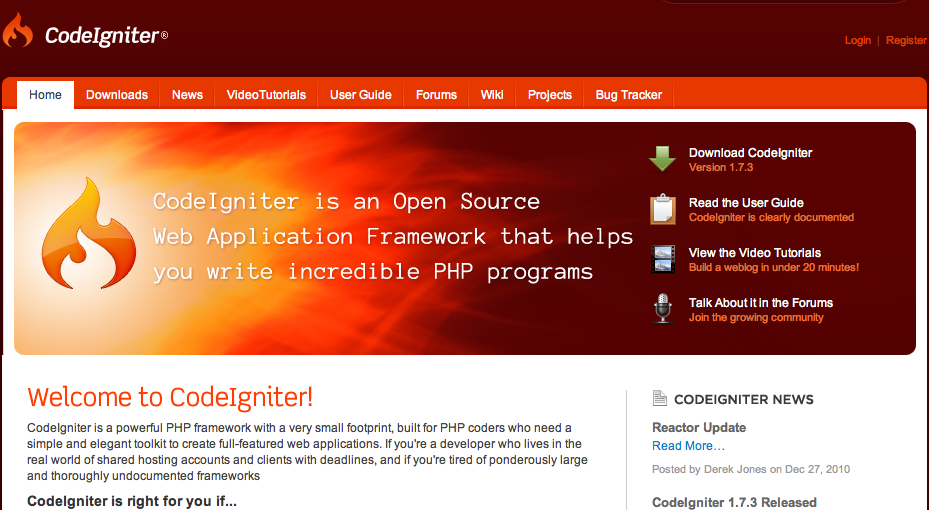Image resolution: width=929 pixels, height=510 pixels.
Task: Open Talk About it in the Forums
Action: [x=761, y=303]
